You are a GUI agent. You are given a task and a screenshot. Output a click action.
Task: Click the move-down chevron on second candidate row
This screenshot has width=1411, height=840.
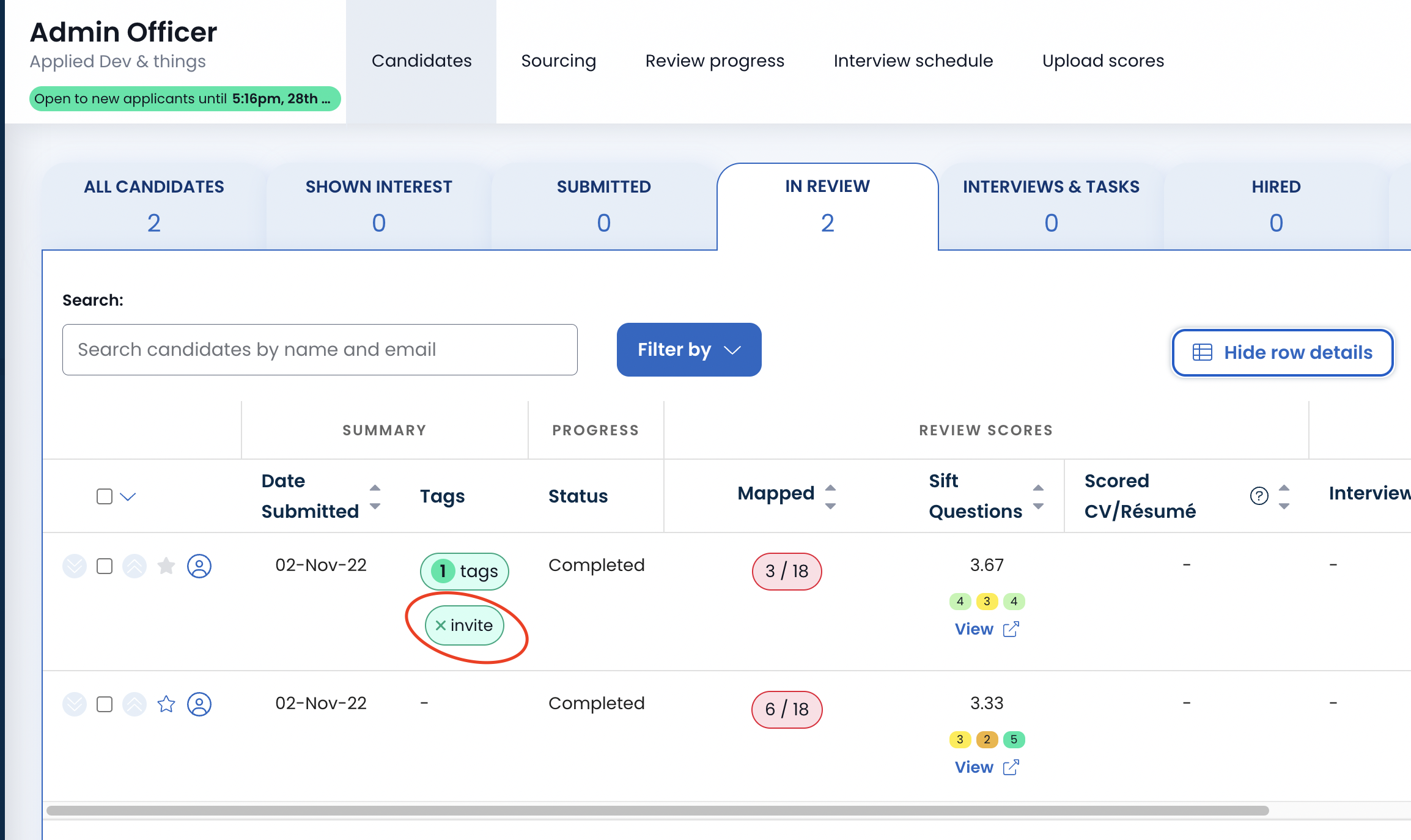pyautogui.click(x=75, y=704)
